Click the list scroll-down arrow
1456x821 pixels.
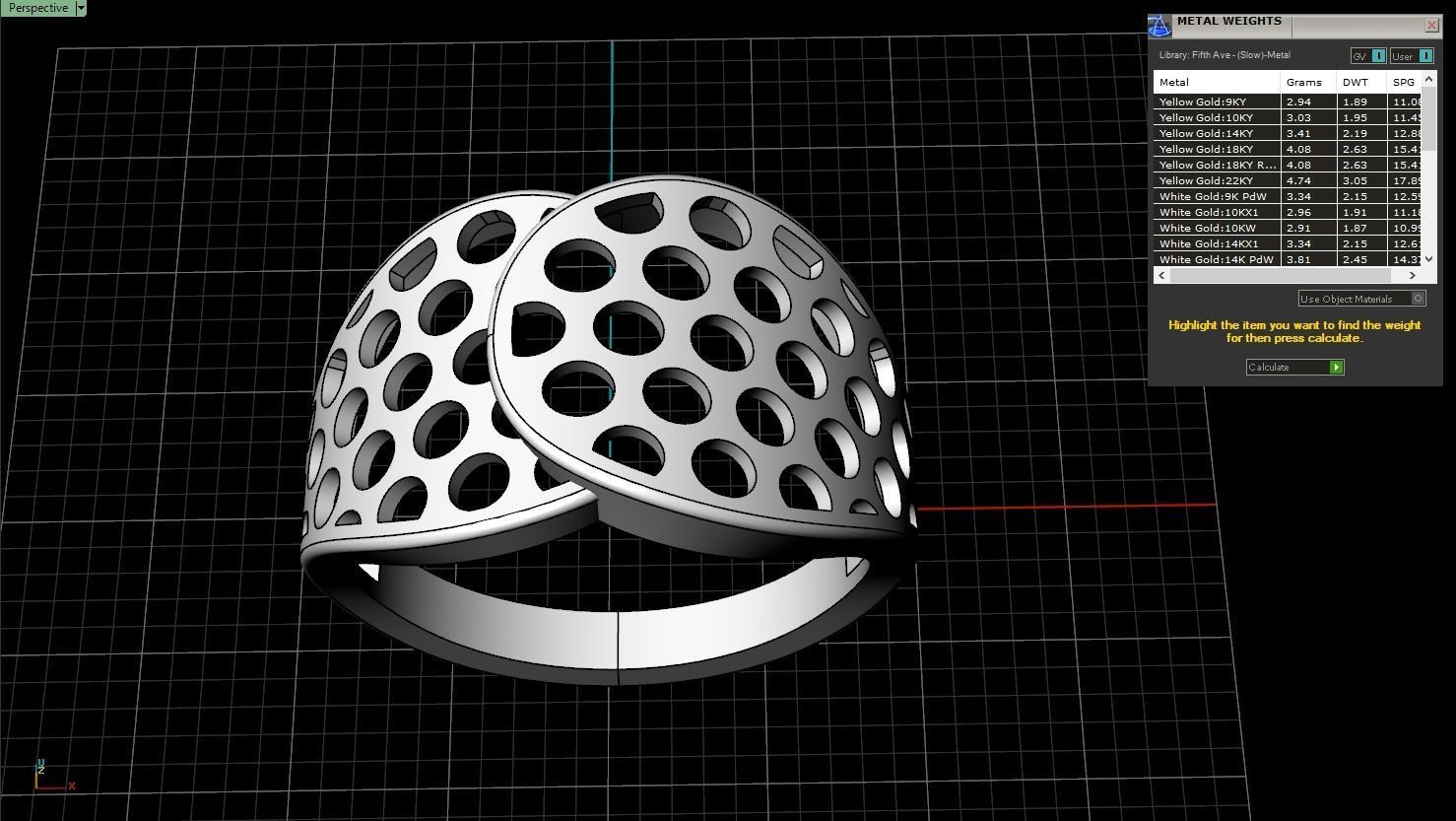point(1430,260)
